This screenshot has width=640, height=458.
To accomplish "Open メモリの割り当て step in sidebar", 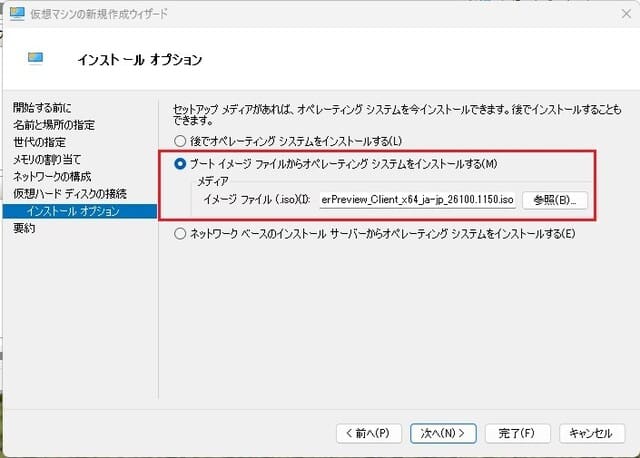I will tap(47, 159).
